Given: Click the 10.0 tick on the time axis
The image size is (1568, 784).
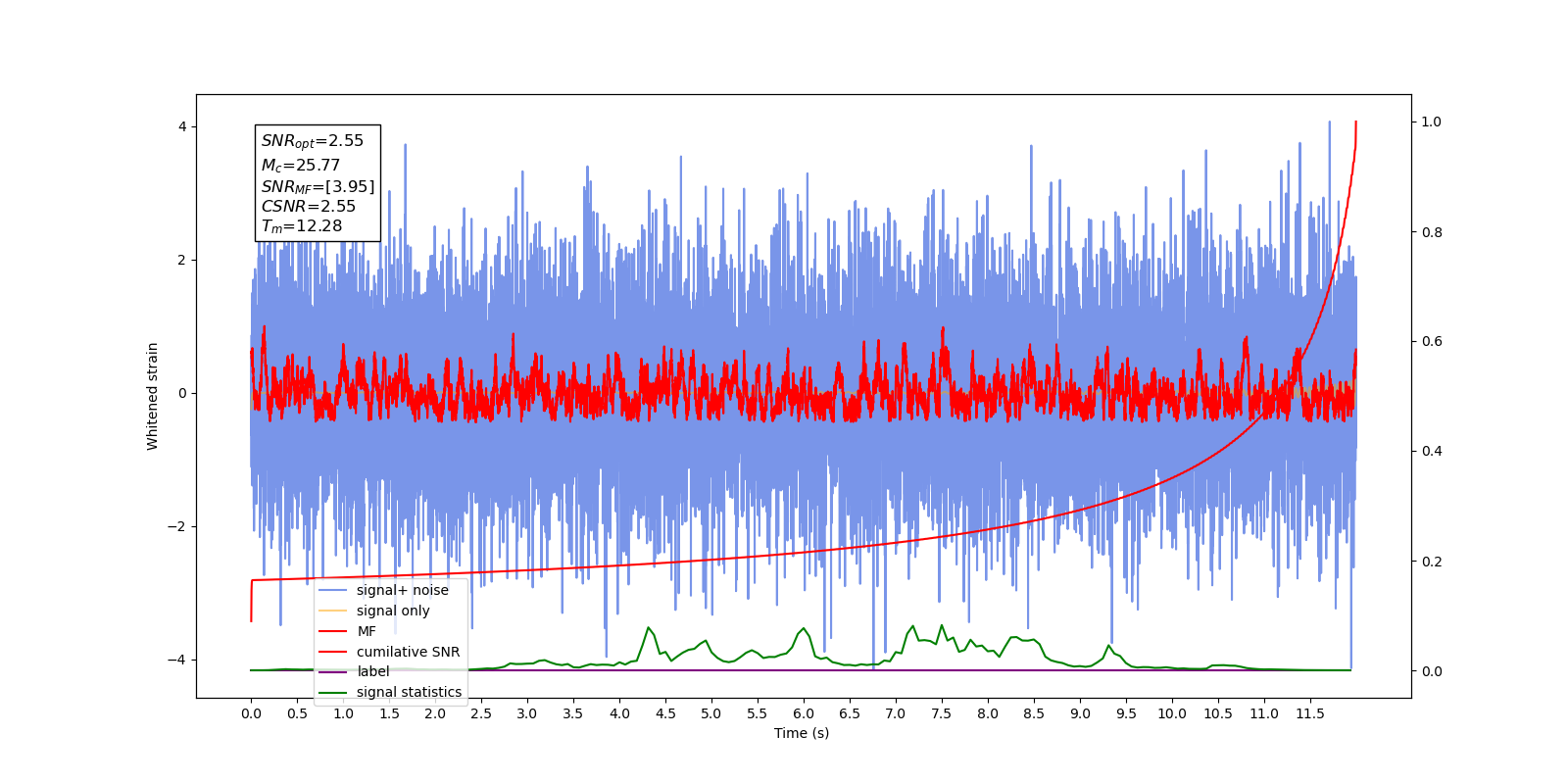Looking at the screenshot, I should pyautogui.click(x=1172, y=713).
